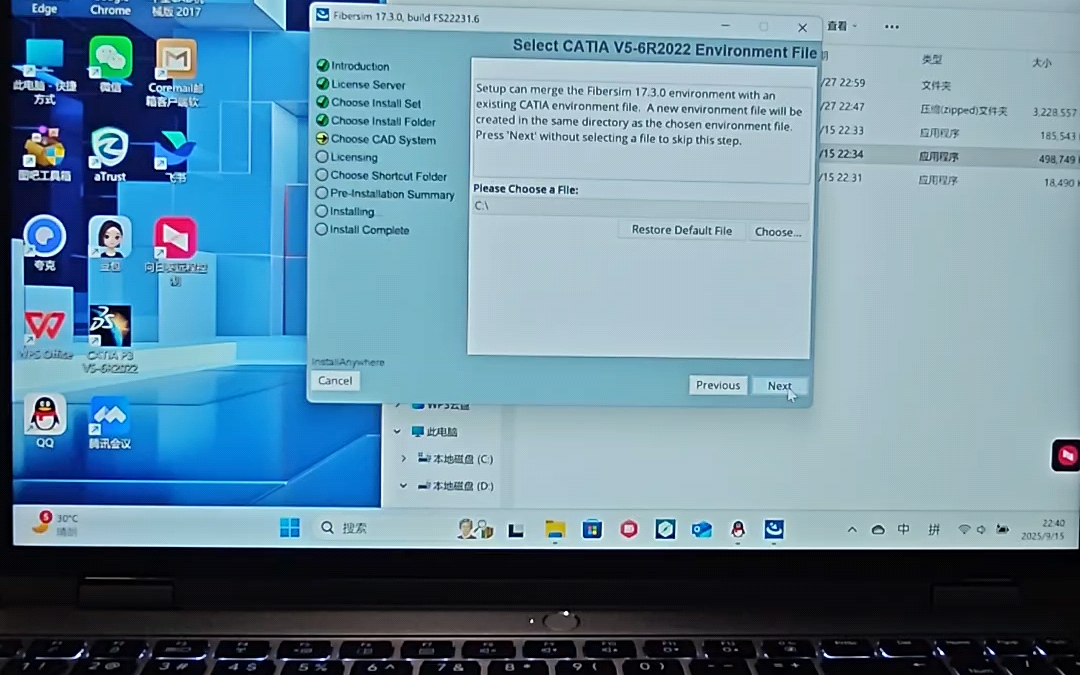Open the 图吧工具箱 desktop icon

(x=44, y=154)
